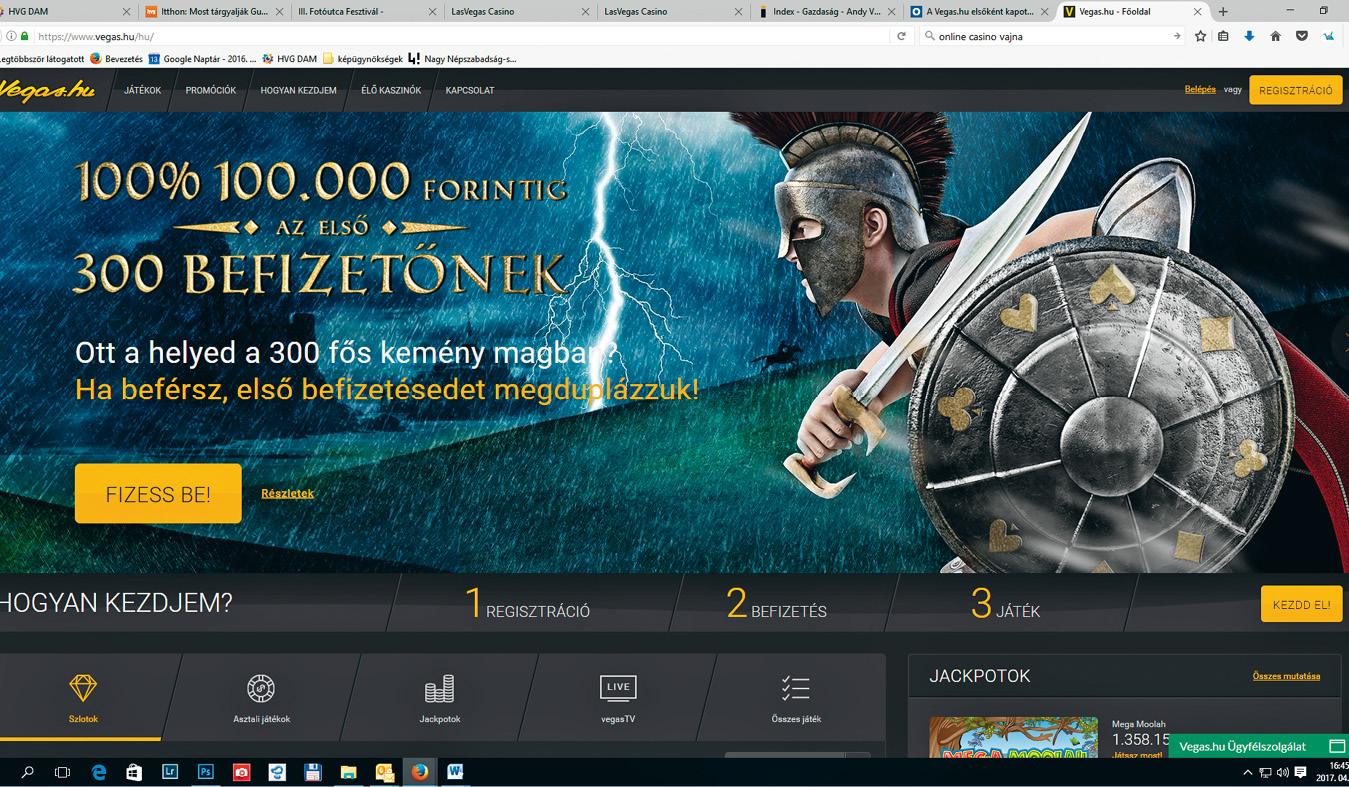The height and width of the screenshot is (787, 1349).
Task: Open the HOGYAN KEZDJEM menu item
Action: coord(298,90)
